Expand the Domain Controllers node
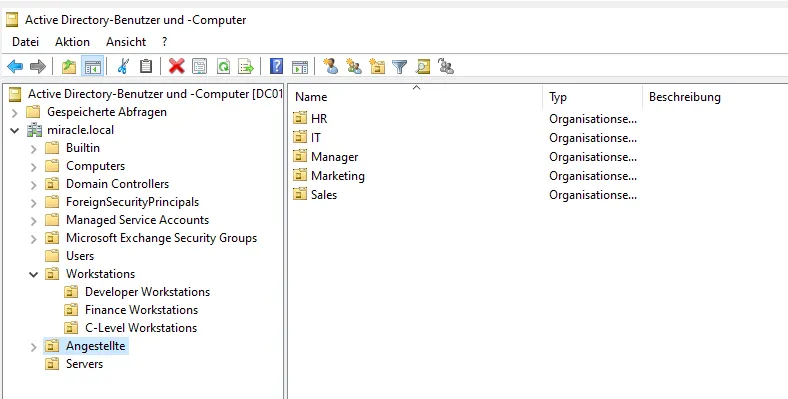 34,184
